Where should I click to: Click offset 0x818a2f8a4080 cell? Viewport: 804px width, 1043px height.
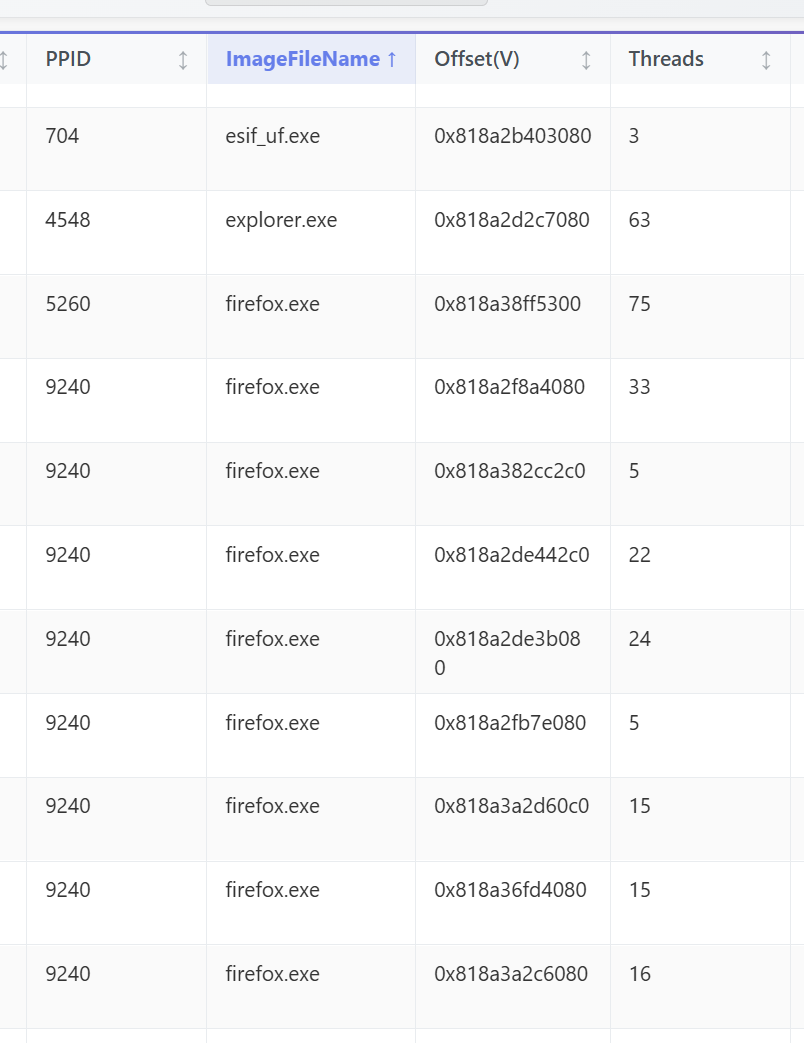point(513,400)
